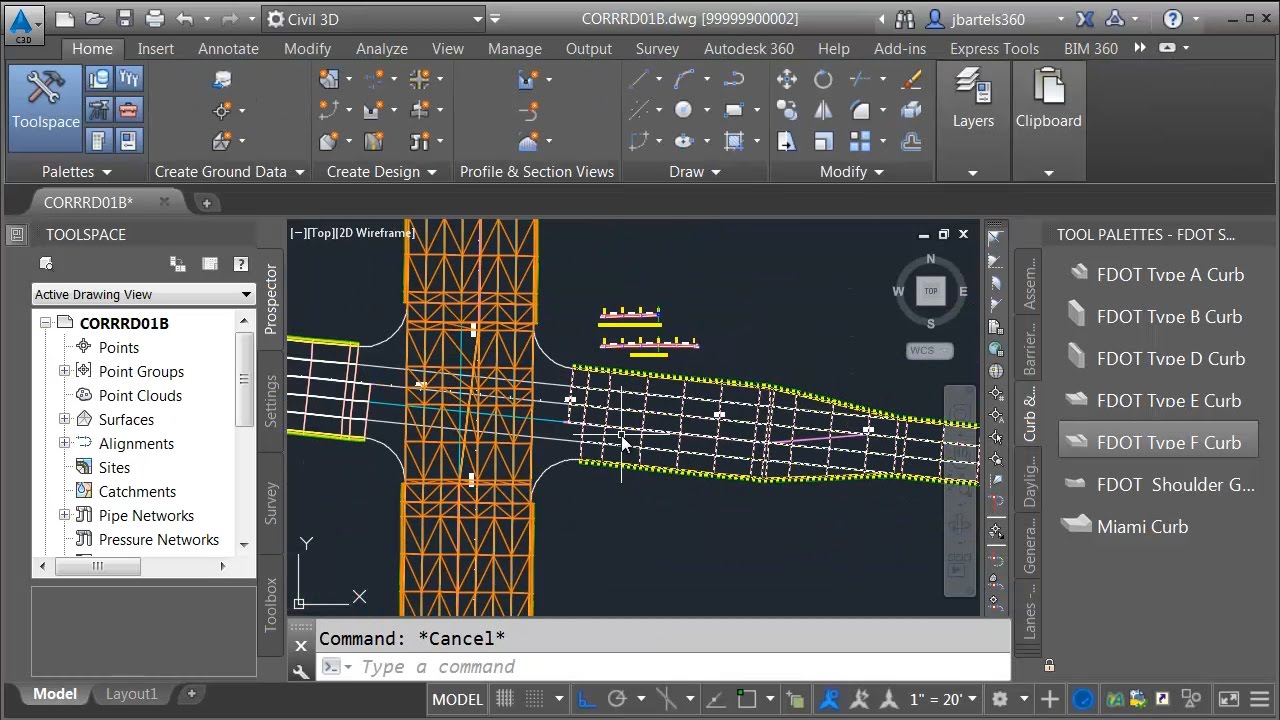Open the Survey ribbon tab
Screen dimensions: 1280x720
pyautogui.click(x=657, y=48)
